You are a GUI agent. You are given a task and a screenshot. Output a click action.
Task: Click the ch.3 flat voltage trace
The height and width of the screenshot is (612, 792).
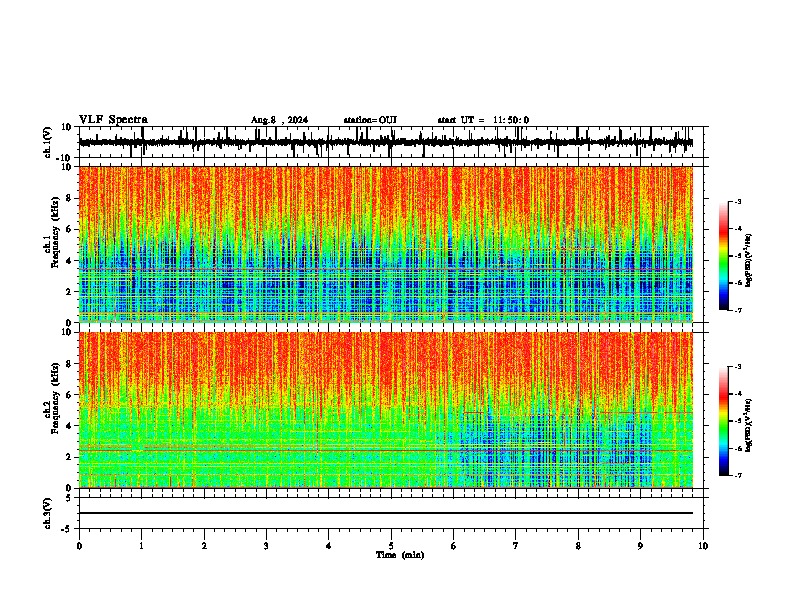coord(386,513)
